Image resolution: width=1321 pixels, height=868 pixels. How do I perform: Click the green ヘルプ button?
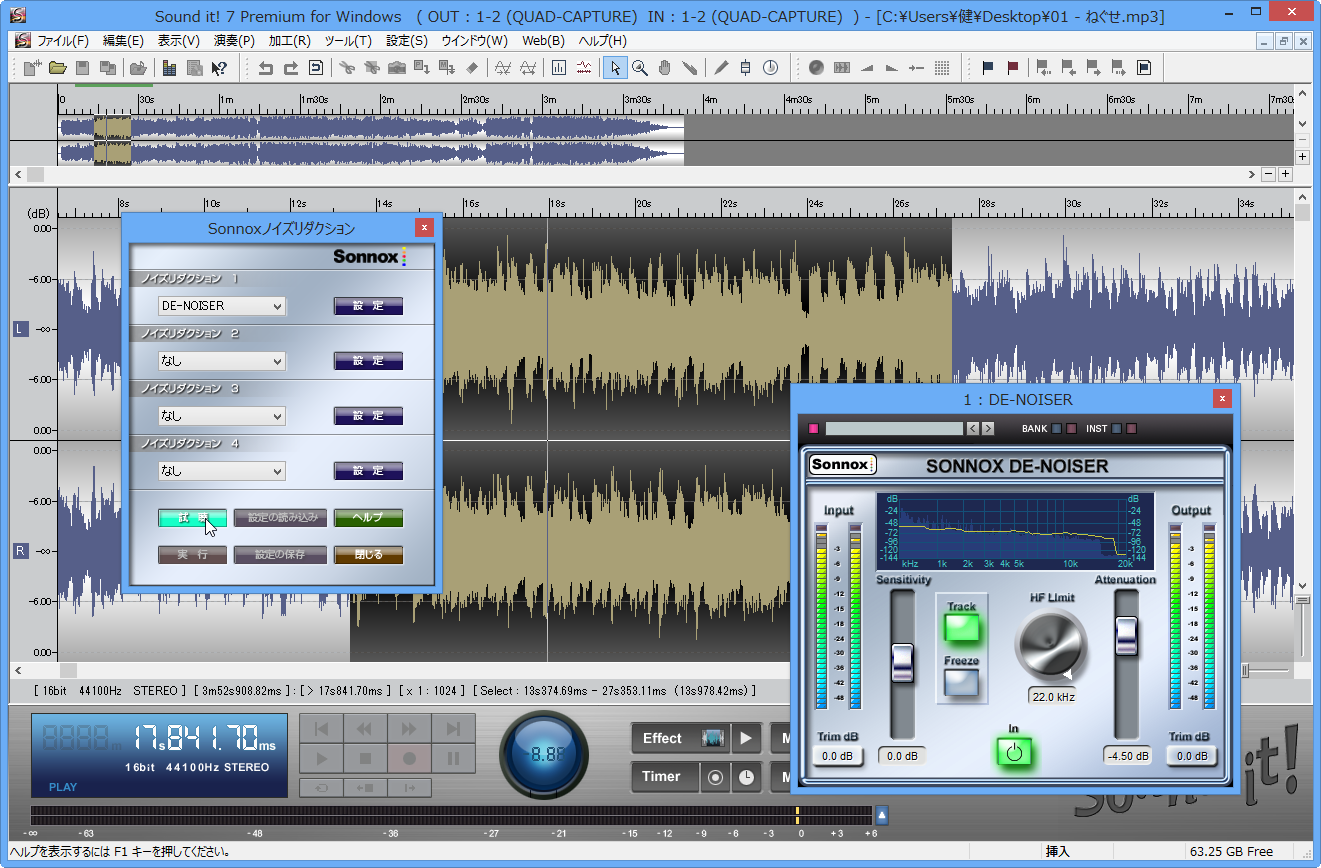pos(368,518)
